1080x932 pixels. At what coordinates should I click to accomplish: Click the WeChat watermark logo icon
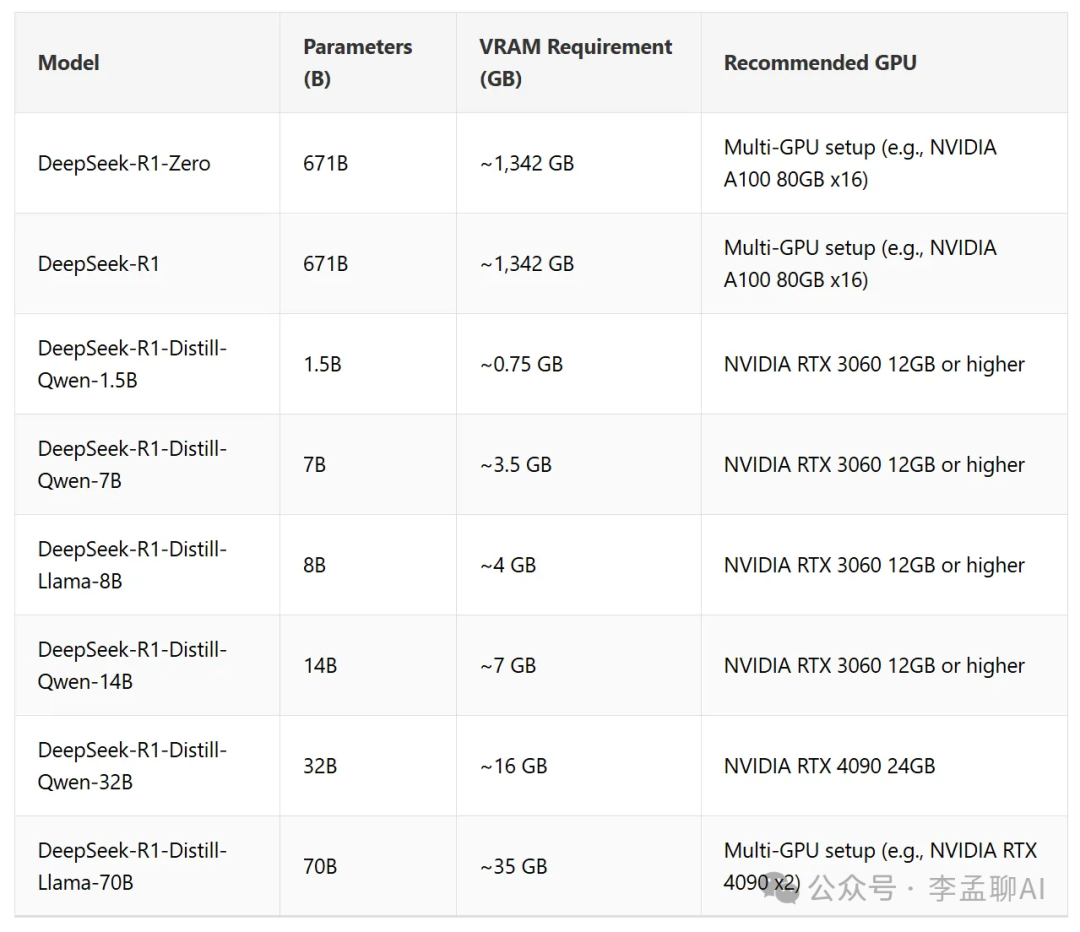click(783, 889)
